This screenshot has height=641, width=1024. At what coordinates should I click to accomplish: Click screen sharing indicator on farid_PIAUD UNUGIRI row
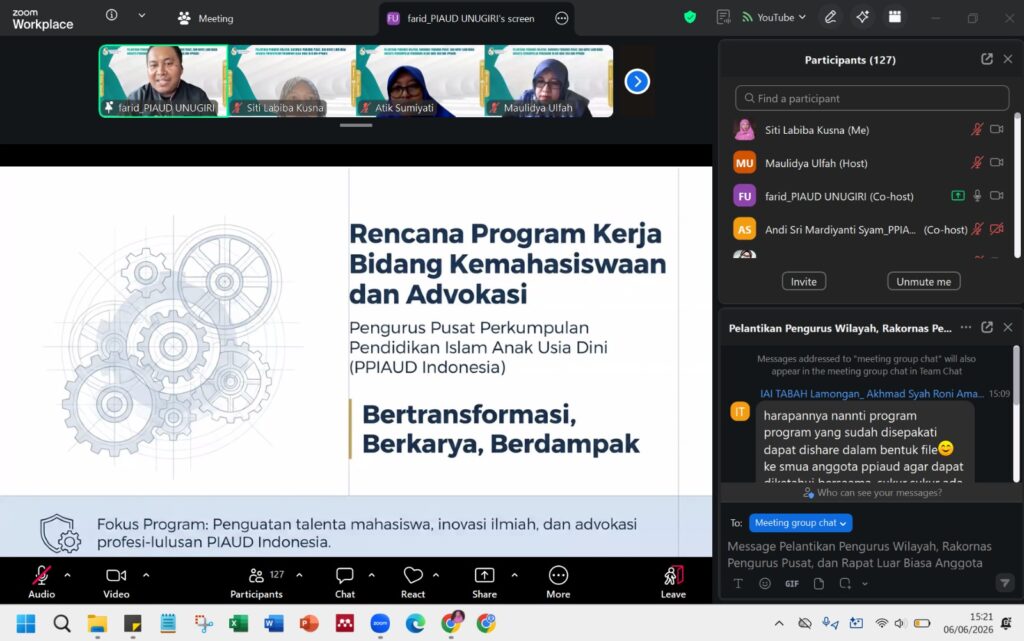pos(957,196)
